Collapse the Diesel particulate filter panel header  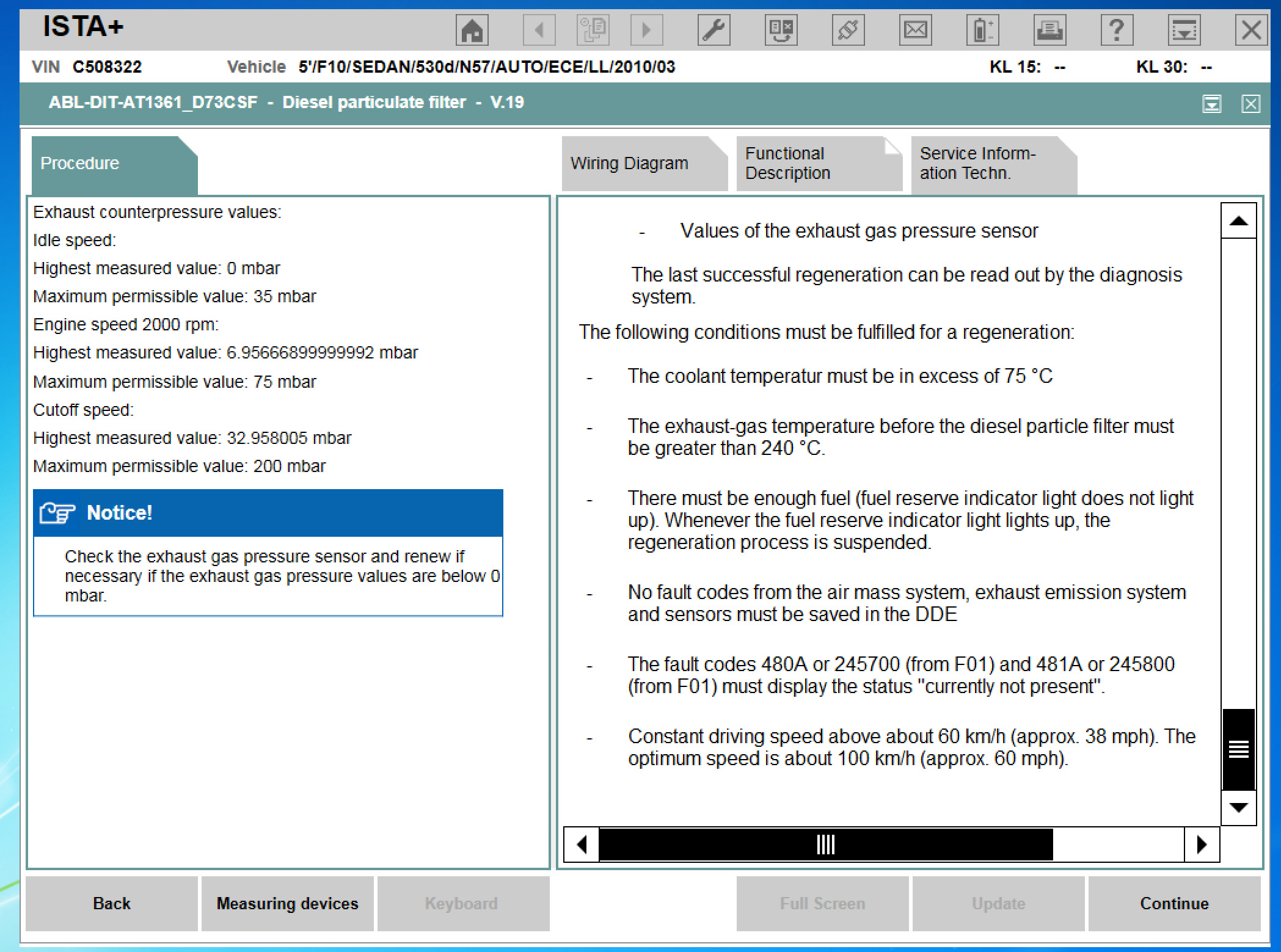[1211, 104]
